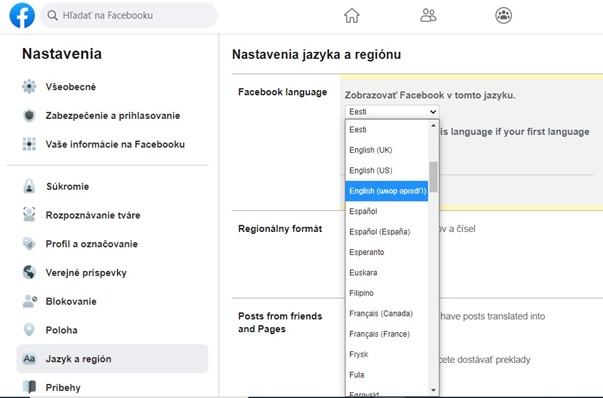Choose Español (España) from the list
The width and height of the screenshot is (603, 398).
[x=387, y=231]
